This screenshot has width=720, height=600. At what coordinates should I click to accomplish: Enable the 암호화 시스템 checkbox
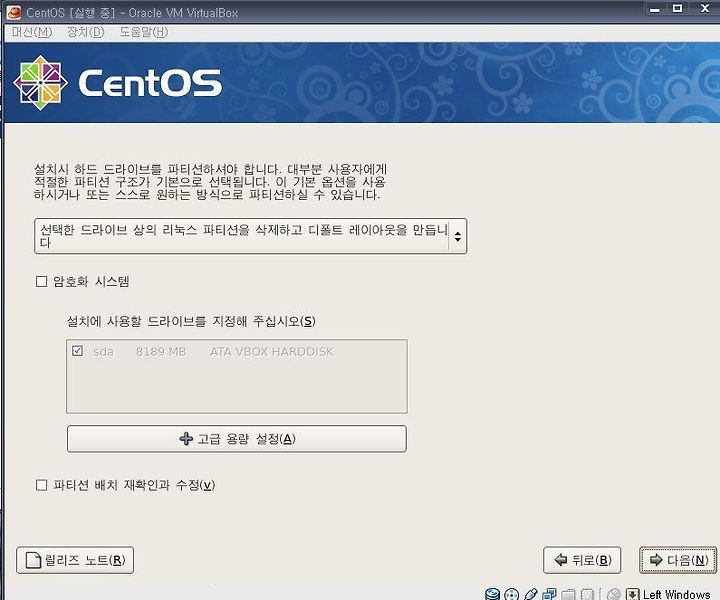[41, 281]
